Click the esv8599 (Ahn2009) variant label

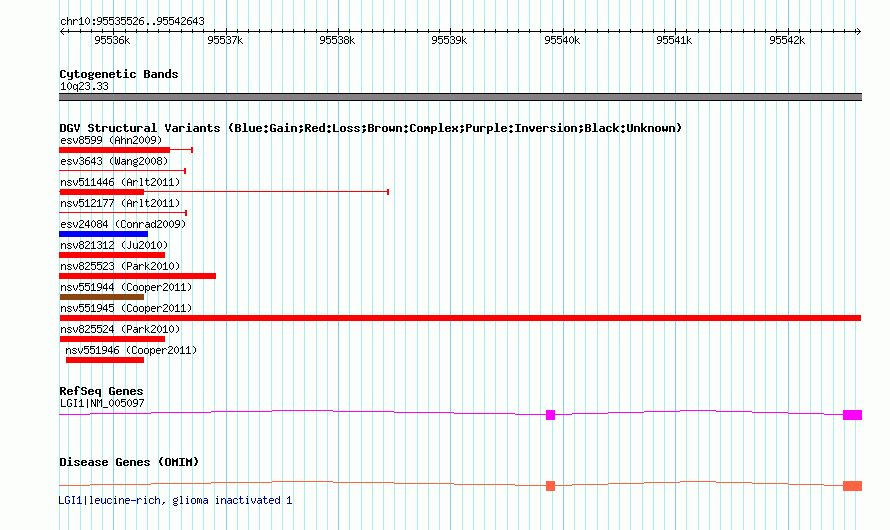pyautogui.click(x=111, y=140)
